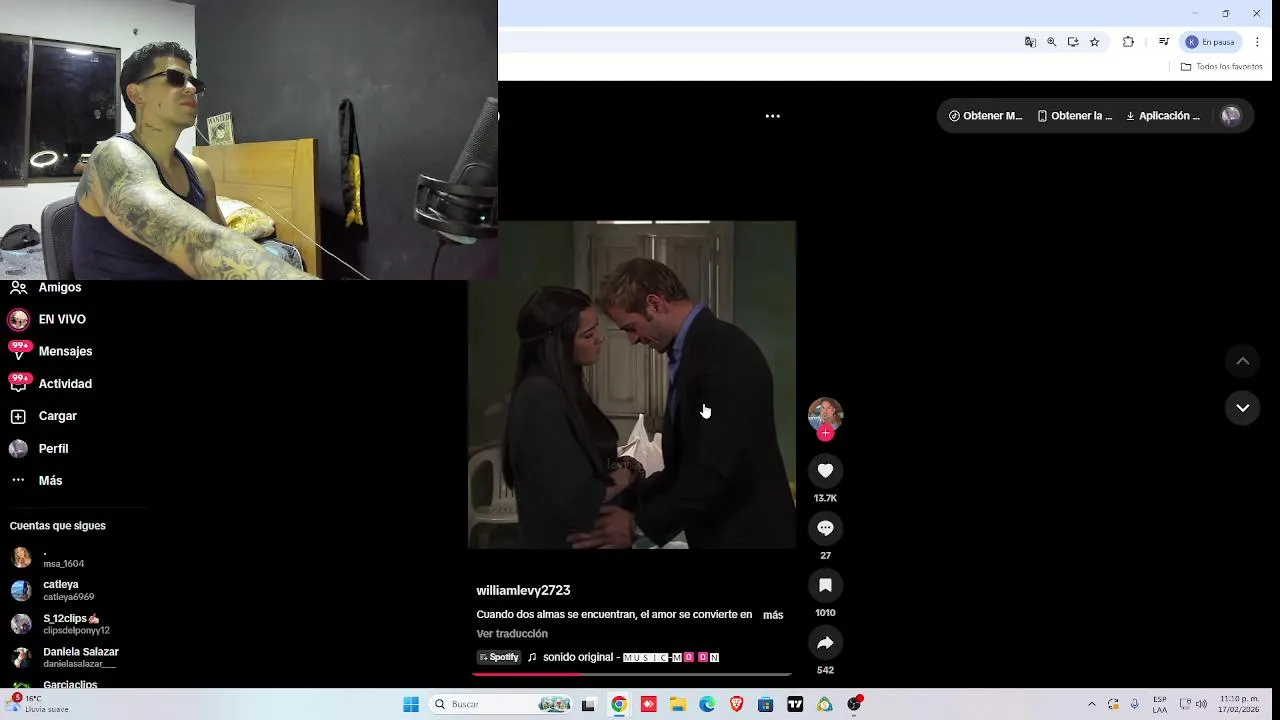
Task: Open the 'sonido original' music link
Action: [623, 657]
